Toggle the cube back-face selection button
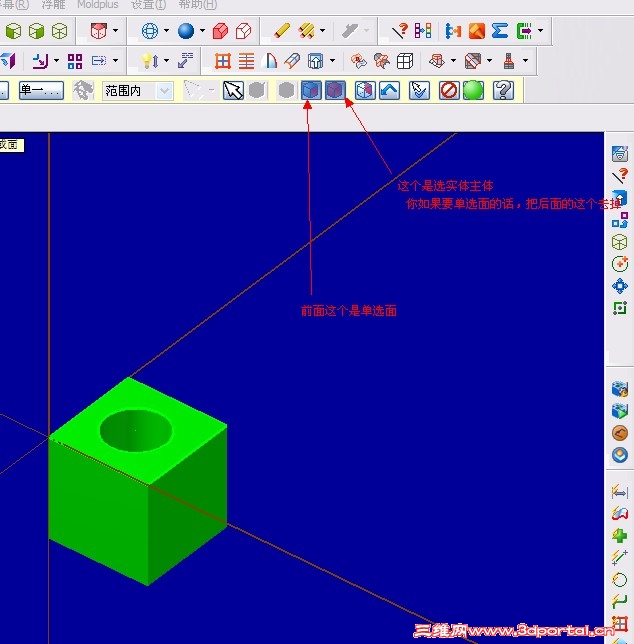 pyautogui.click(x=365, y=90)
